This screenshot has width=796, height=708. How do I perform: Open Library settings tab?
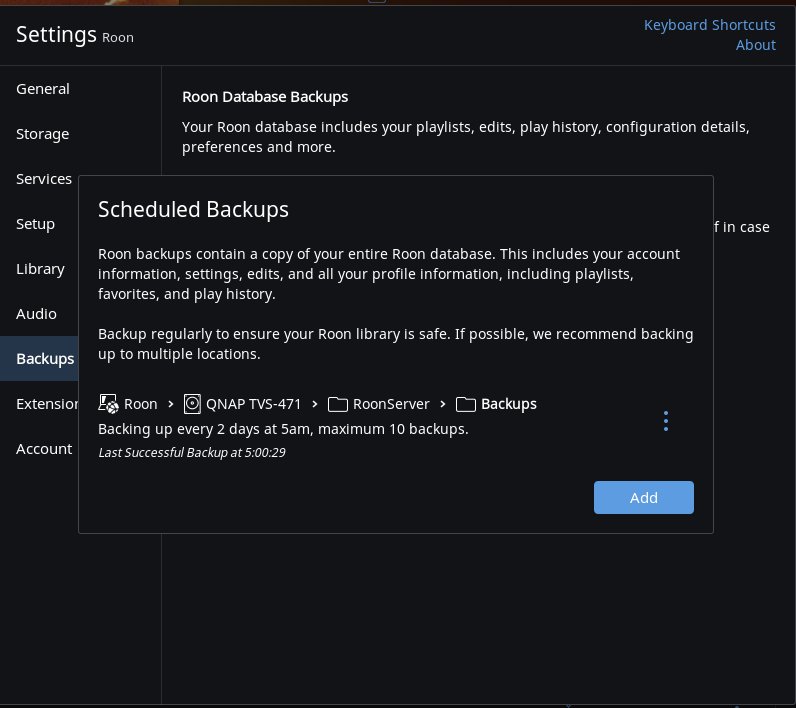(x=40, y=269)
